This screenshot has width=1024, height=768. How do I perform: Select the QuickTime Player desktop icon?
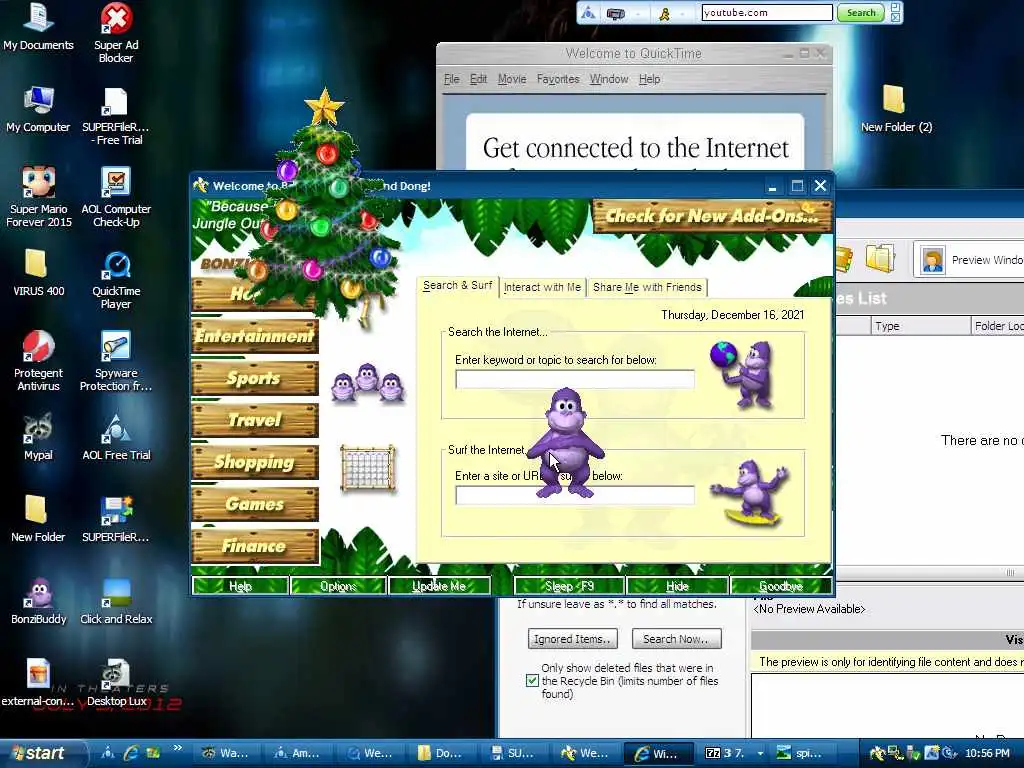(116, 280)
